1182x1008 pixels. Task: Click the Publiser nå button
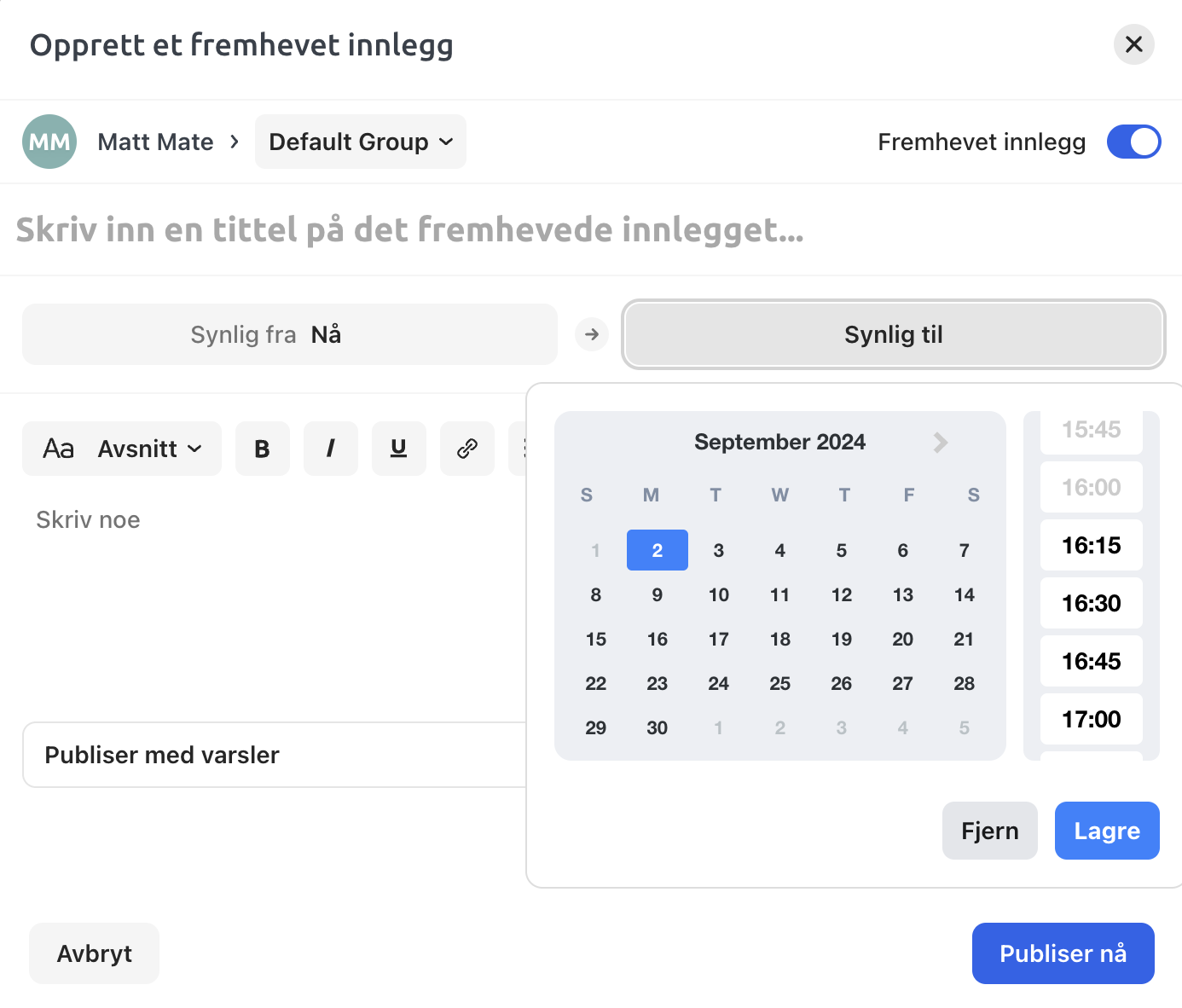click(x=1063, y=953)
